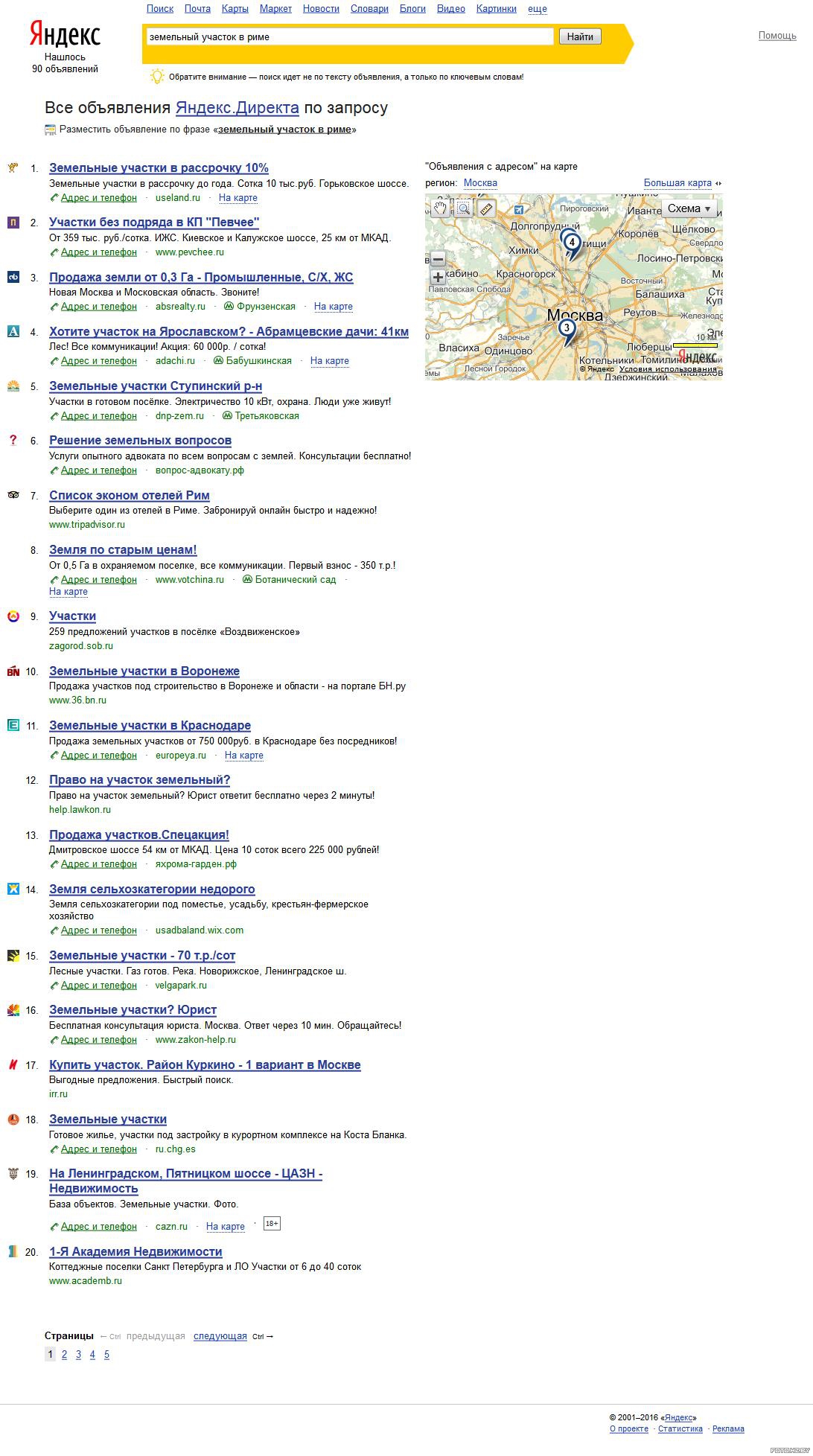Open the Видео tab in top navigation
Screen dimensions: 813x1456
[451, 9]
